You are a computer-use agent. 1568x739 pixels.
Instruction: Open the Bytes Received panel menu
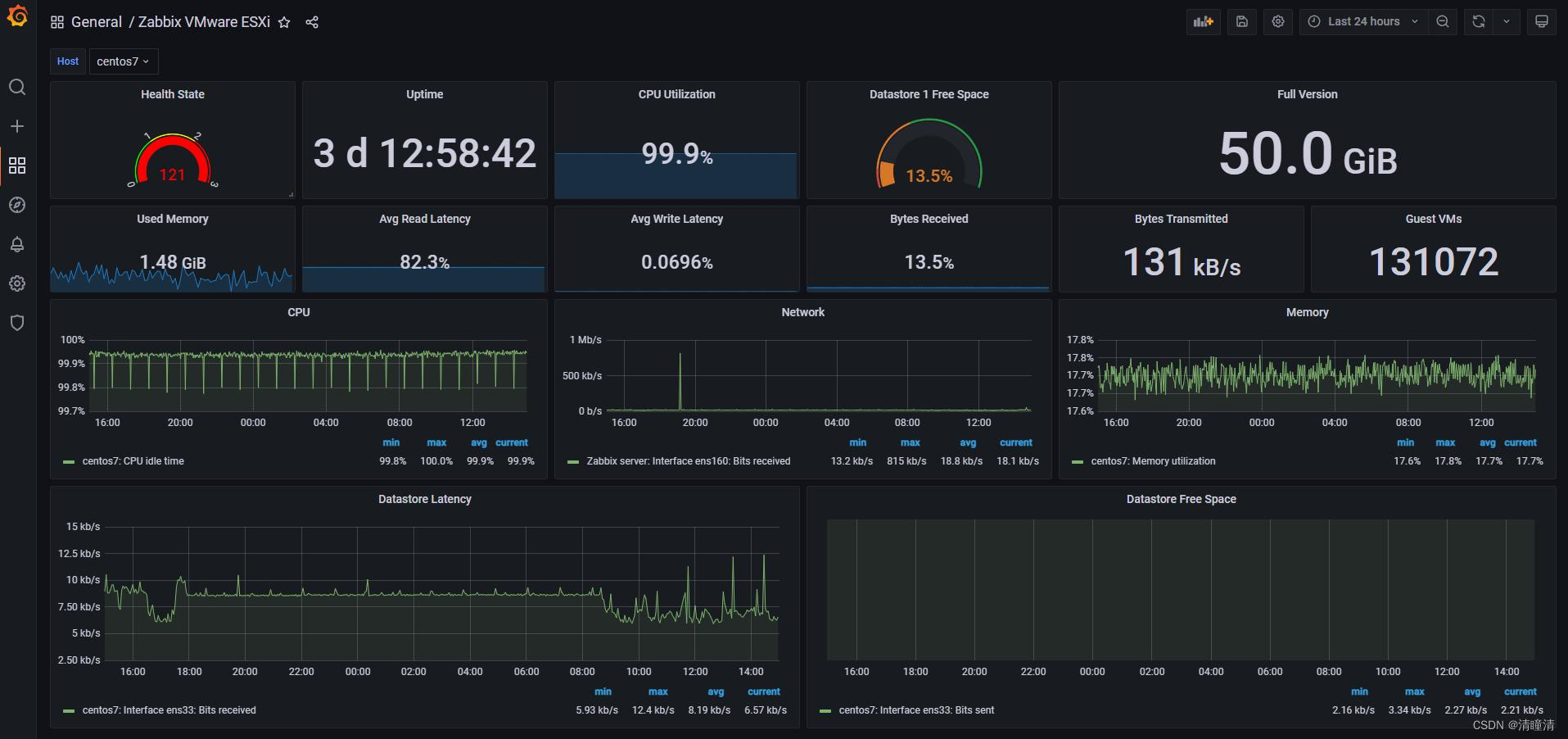coord(929,219)
